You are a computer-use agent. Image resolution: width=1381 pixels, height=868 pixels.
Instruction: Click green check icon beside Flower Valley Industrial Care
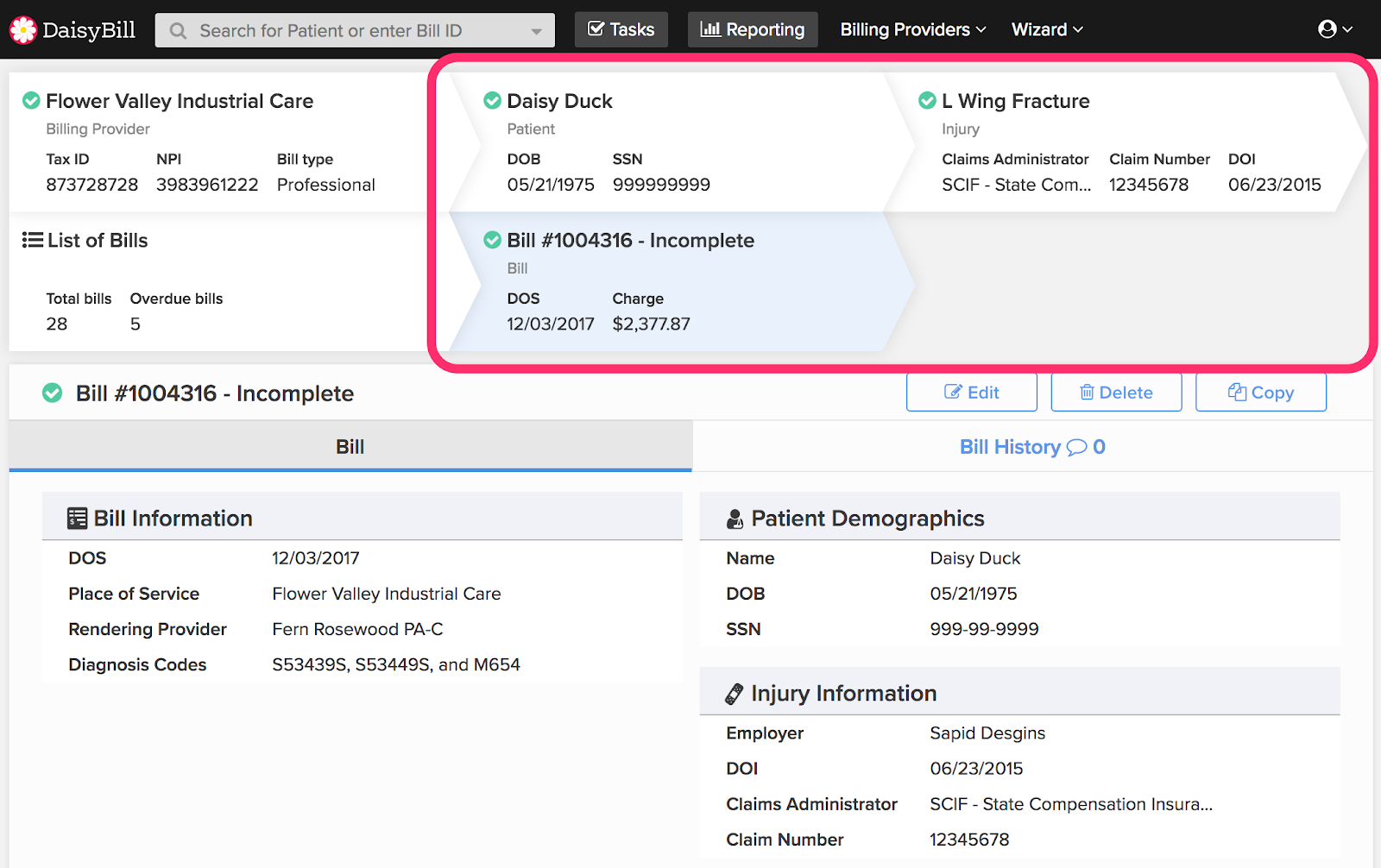31,101
